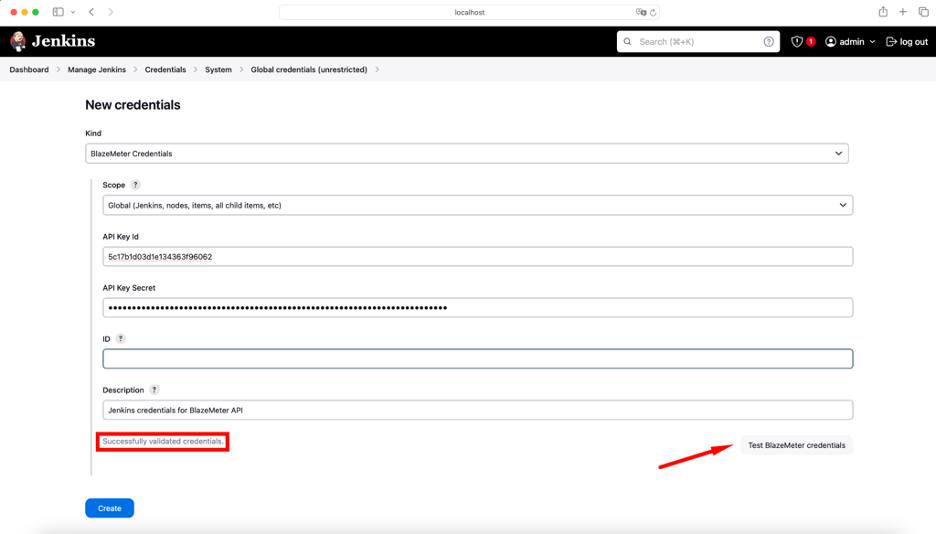The height and width of the screenshot is (534, 936).
Task: Open a new tab with the plus icon
Action: (x=903, y=12)
